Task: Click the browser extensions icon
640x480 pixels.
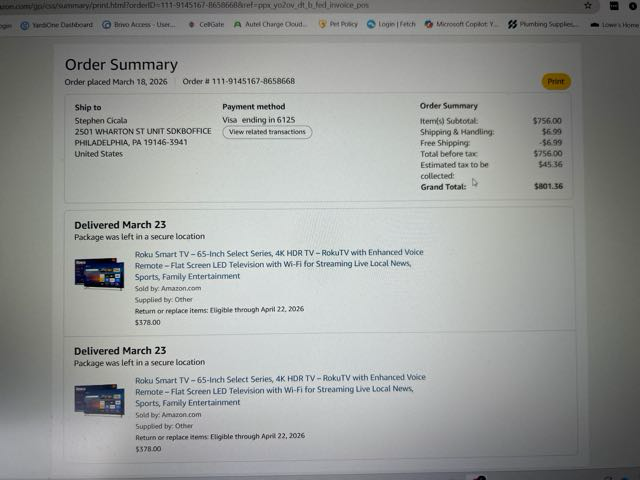Action: tap(614, 5)
